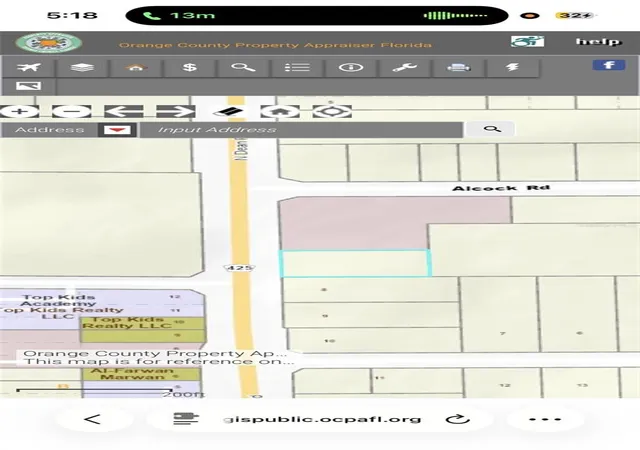640x450 pixels.
Task: Zoom out with the minus button
Action: [71, 111]
